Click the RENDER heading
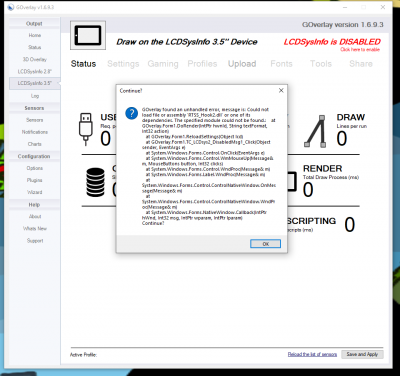The width and height of the screenshot is (400, 376). point(322,168)
